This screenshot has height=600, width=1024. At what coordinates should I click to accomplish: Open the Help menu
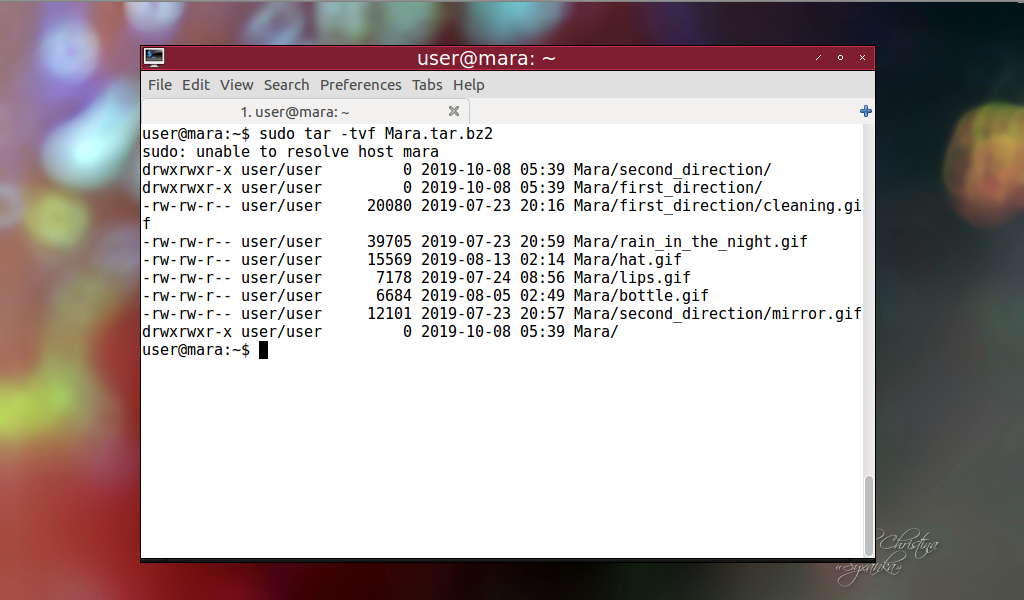469,85
